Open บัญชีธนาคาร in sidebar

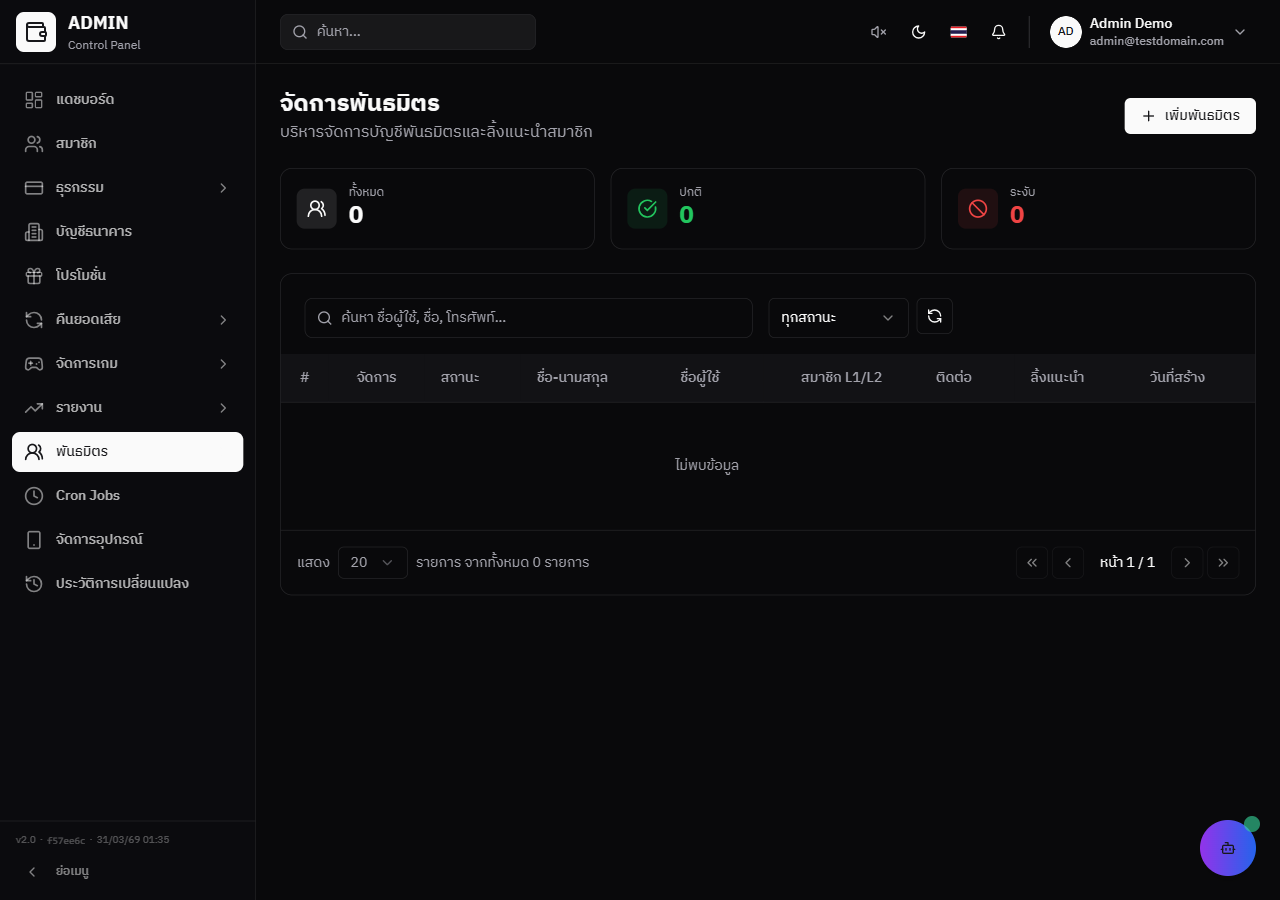pos(127,232)
